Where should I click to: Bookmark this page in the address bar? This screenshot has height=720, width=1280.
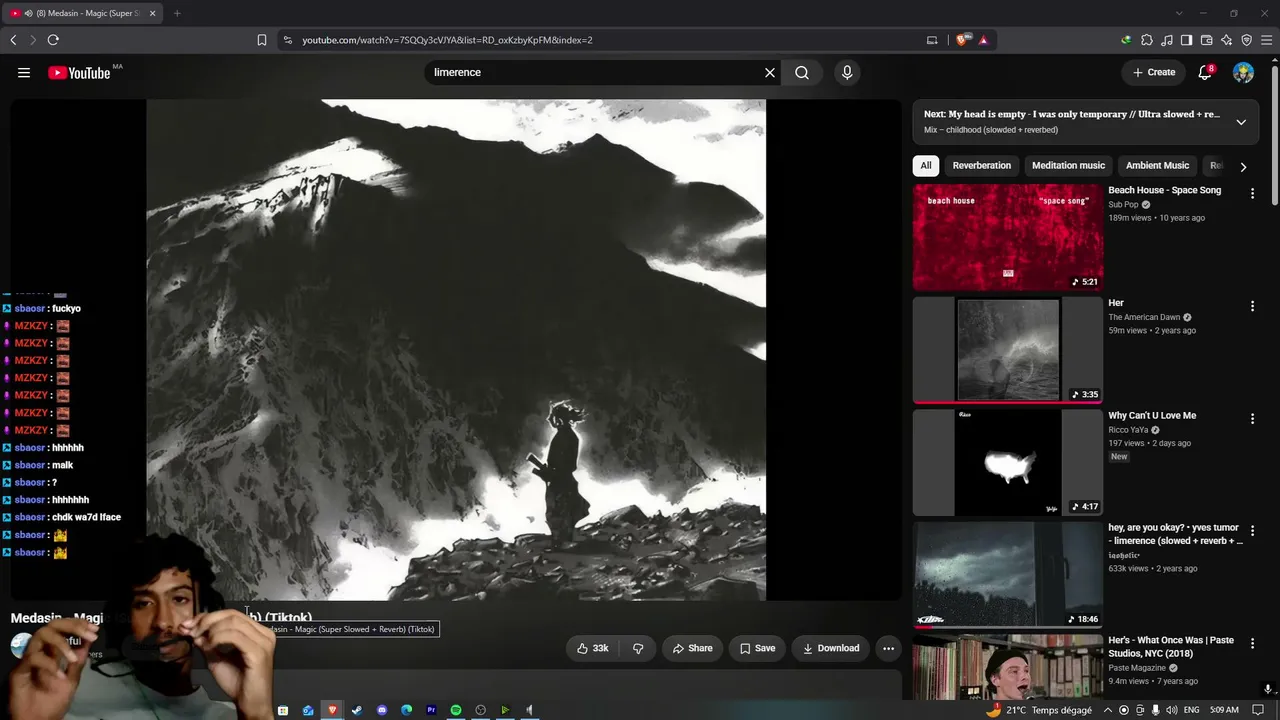point(262,40)
